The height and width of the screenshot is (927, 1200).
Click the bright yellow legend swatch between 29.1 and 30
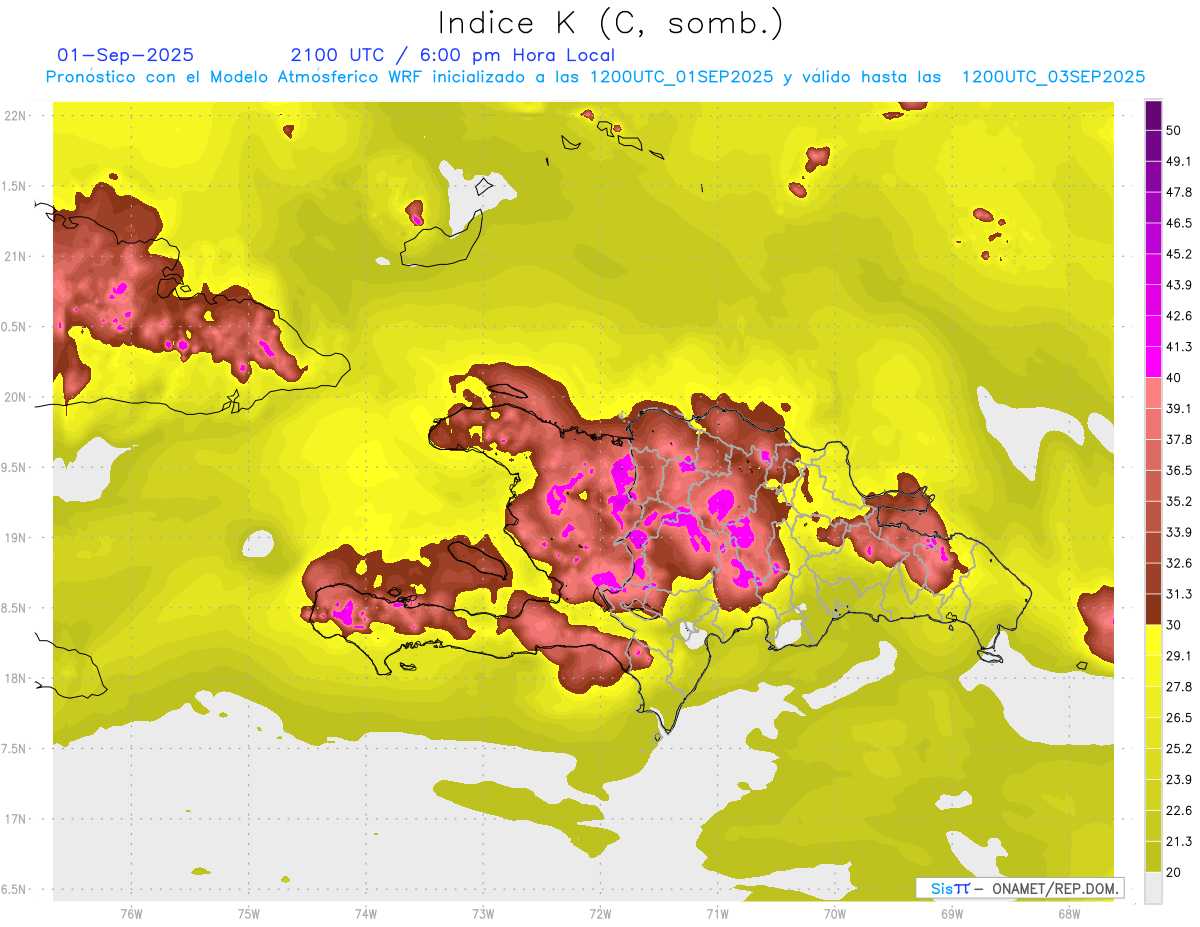point(1154,640)
